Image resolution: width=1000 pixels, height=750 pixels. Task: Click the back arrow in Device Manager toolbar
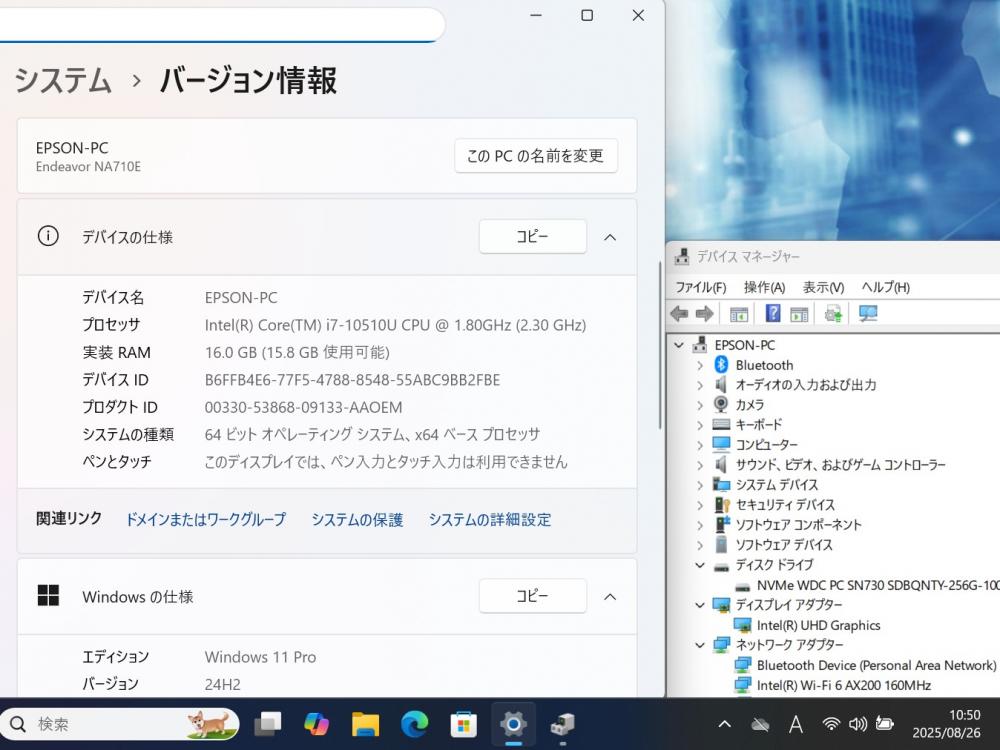pyautogui.click(x=679, y=314)
